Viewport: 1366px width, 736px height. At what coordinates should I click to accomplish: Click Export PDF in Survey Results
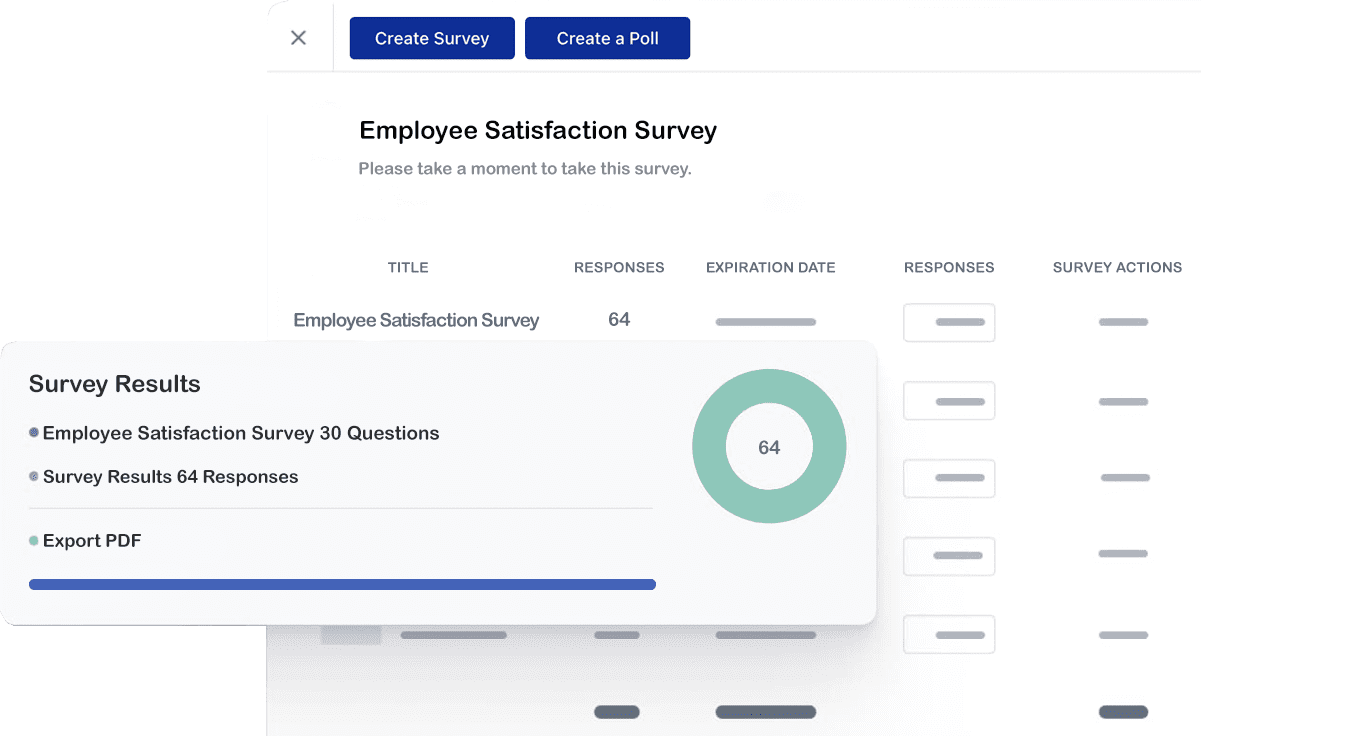[x=92, y=541]
